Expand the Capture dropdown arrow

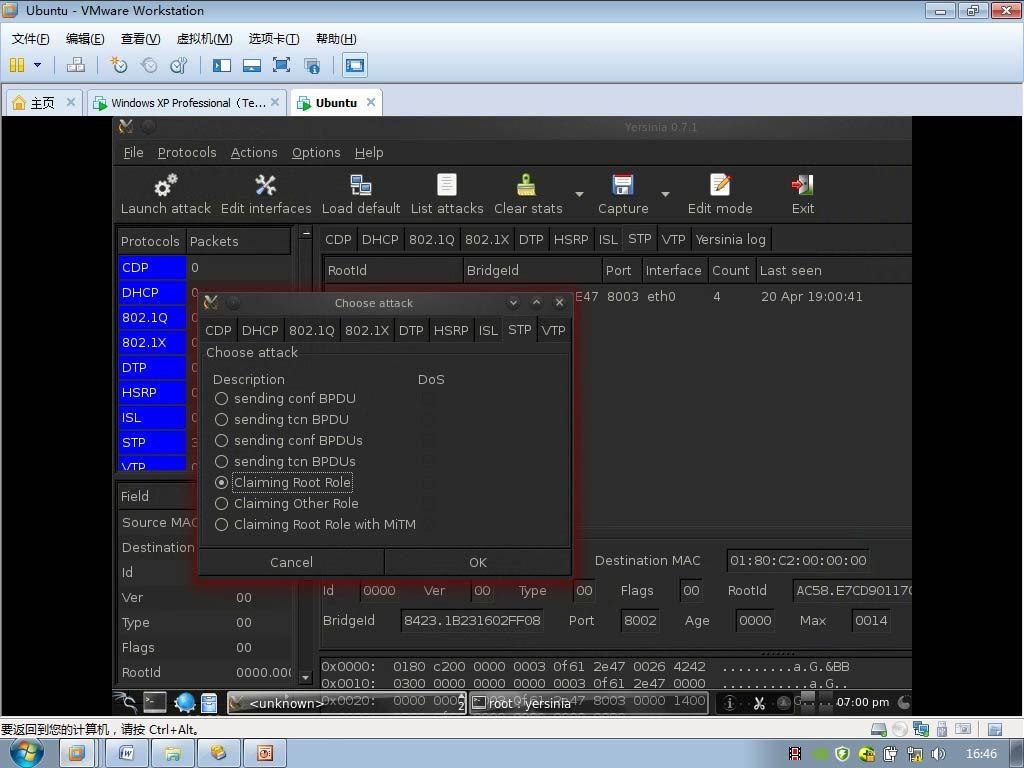tap(665, 194)
